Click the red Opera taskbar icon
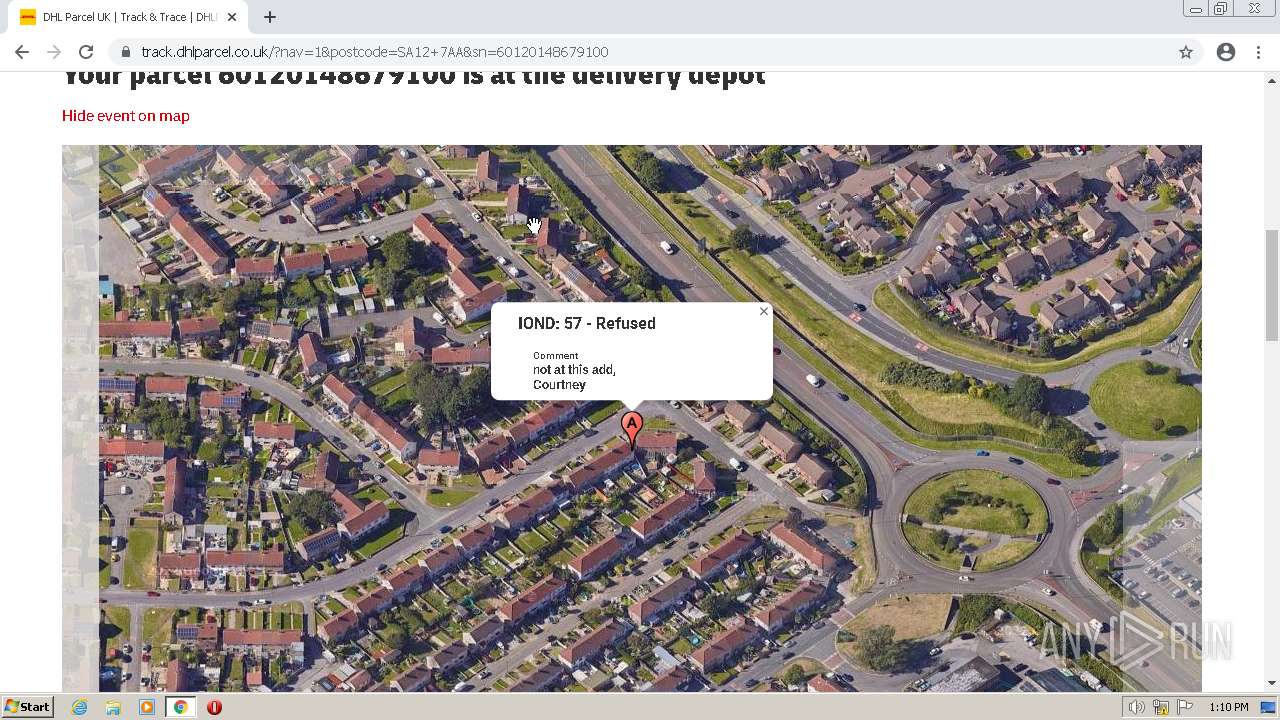 (x=214, y=707)
